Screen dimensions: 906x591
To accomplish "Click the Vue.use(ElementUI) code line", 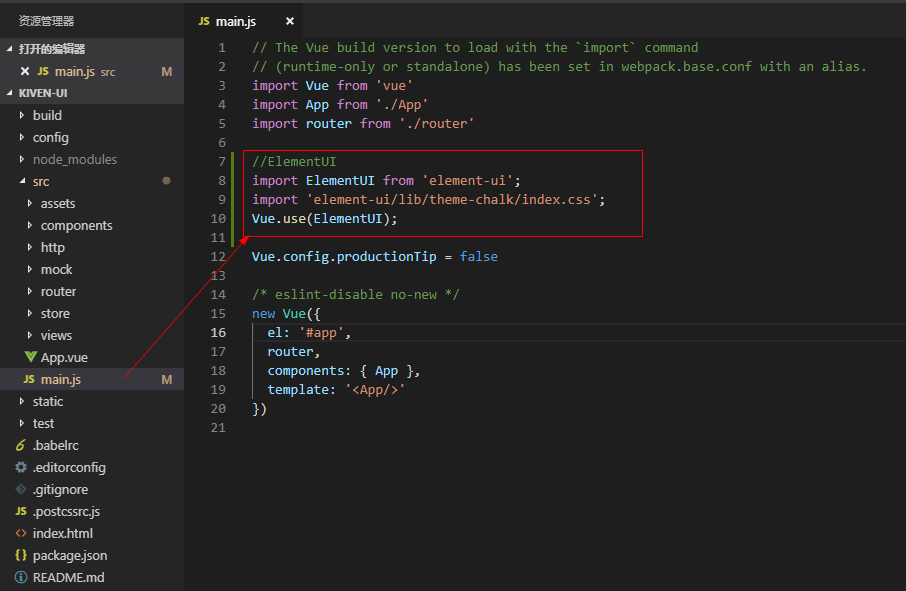I will tap(325, 219).
